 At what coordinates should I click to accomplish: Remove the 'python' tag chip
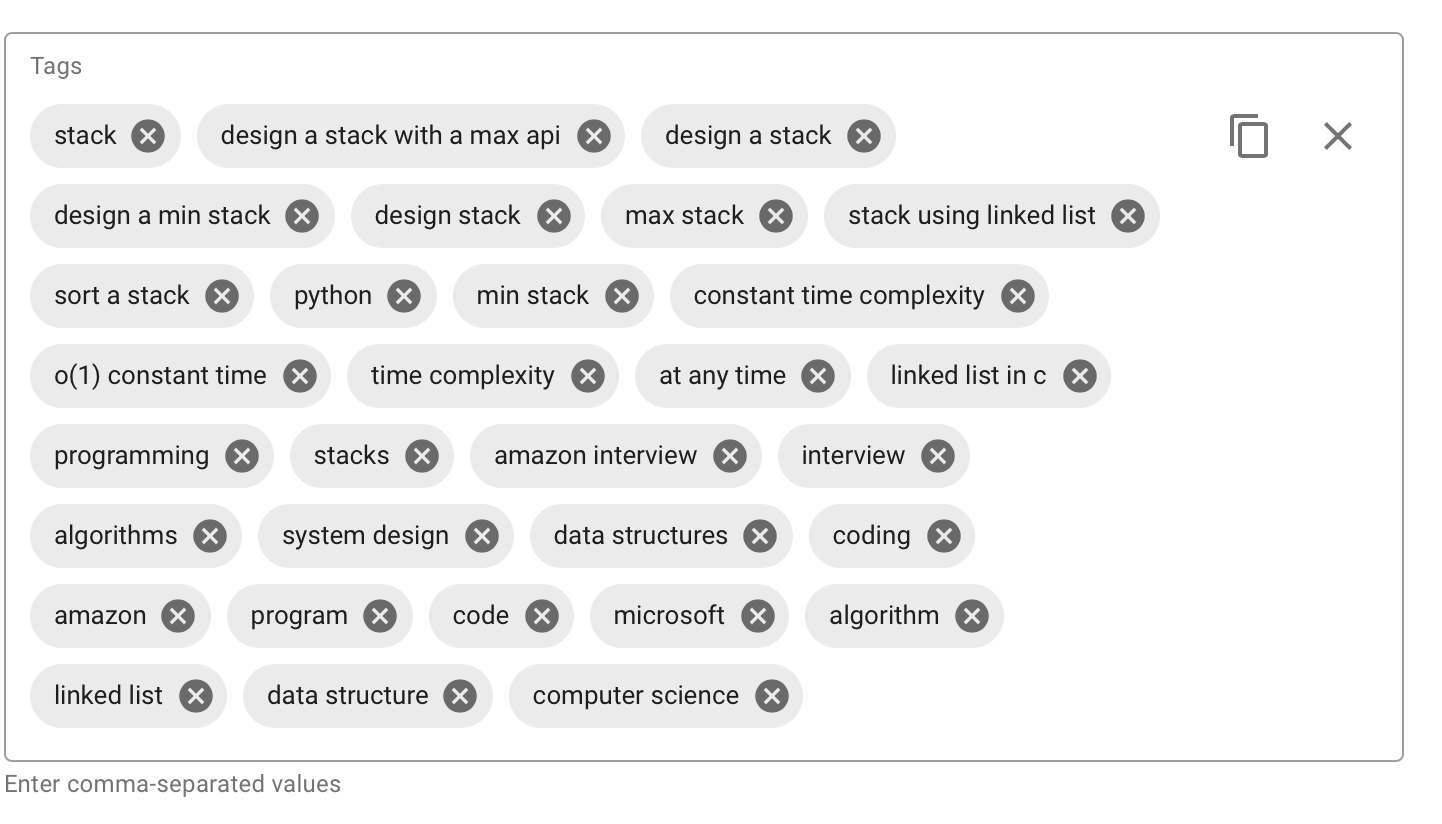[x=404, y=296]
